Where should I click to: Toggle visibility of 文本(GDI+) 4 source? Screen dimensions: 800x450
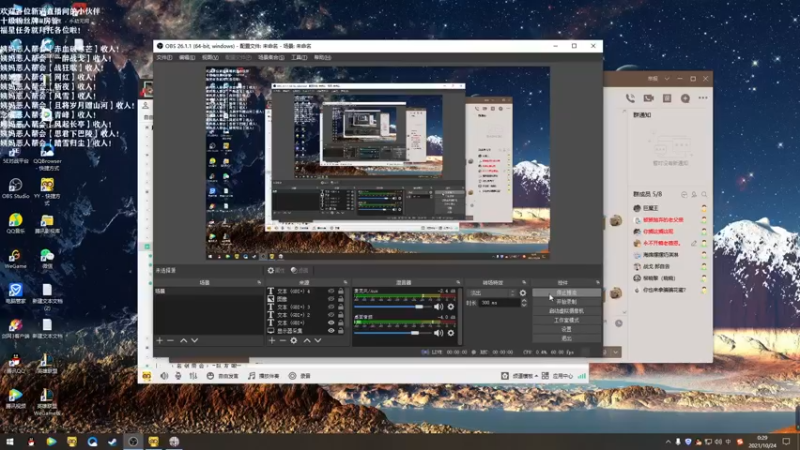pyautogui.click(x=331, y=291)
